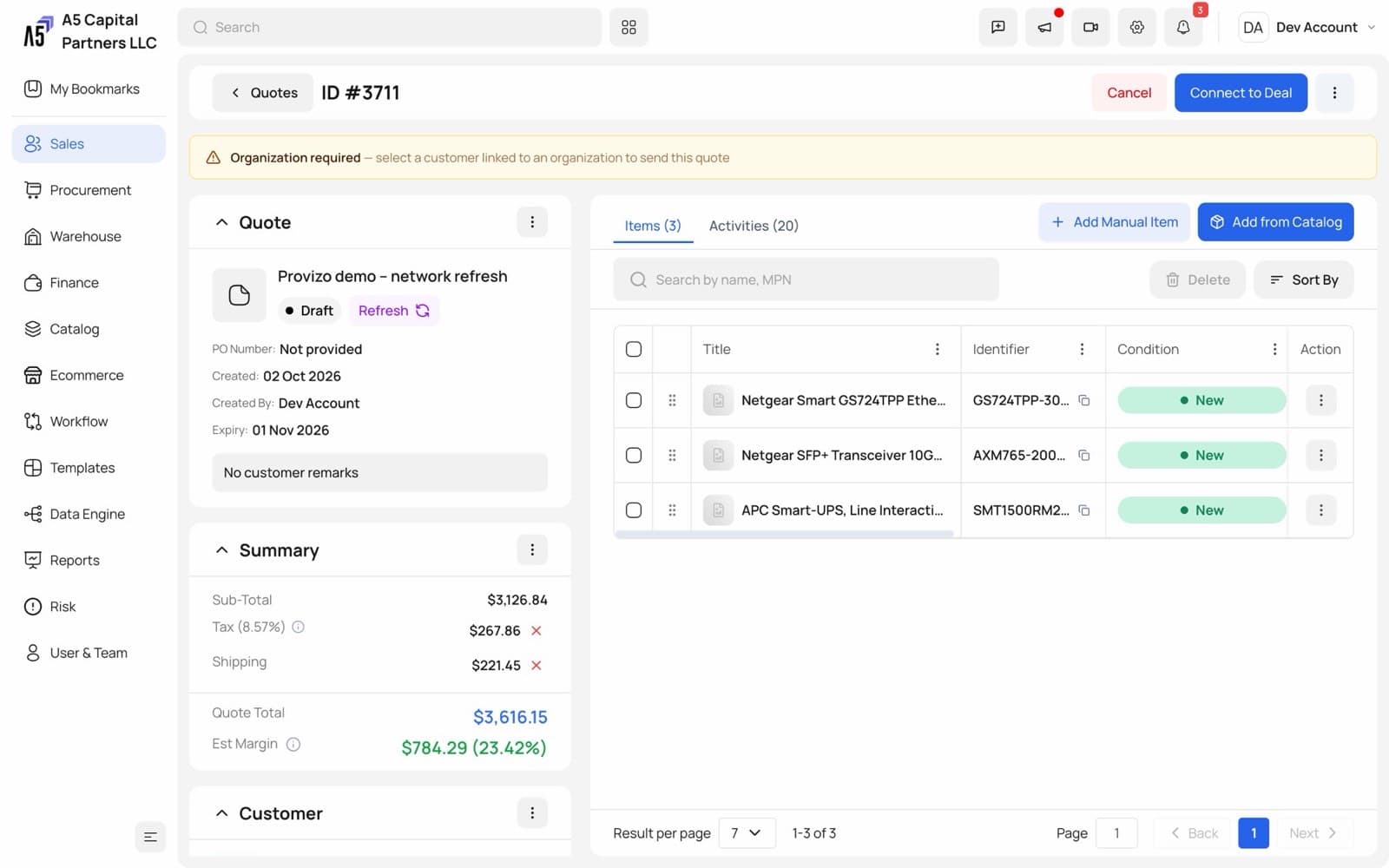Cancel the quote

1129,93
